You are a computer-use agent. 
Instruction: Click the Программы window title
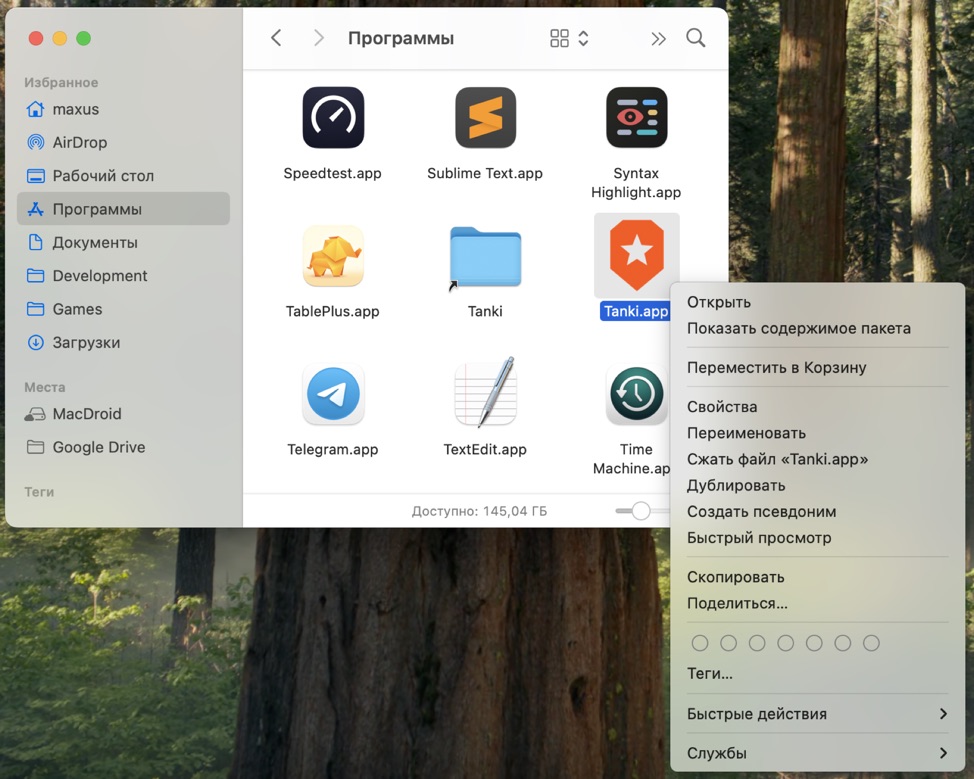(x=401, y=39)
